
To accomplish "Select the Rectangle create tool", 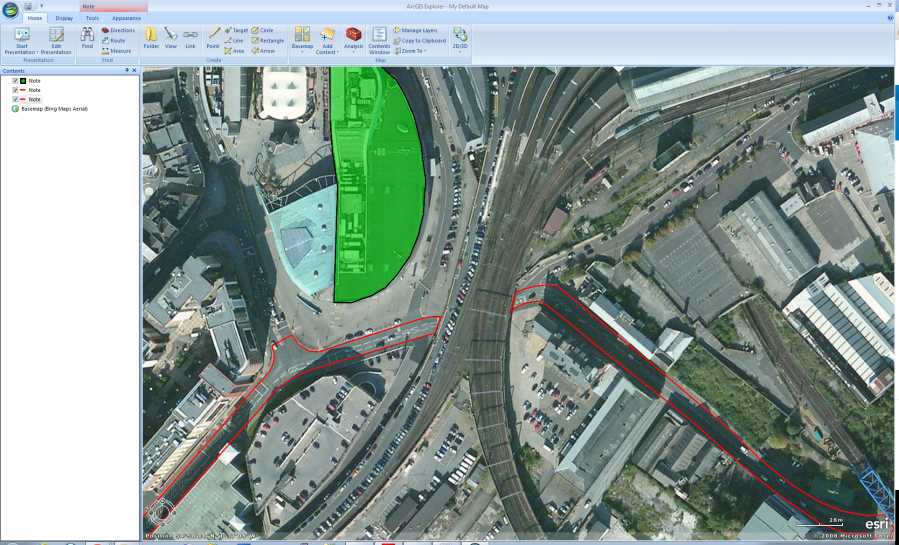I will tap(268, 41).
